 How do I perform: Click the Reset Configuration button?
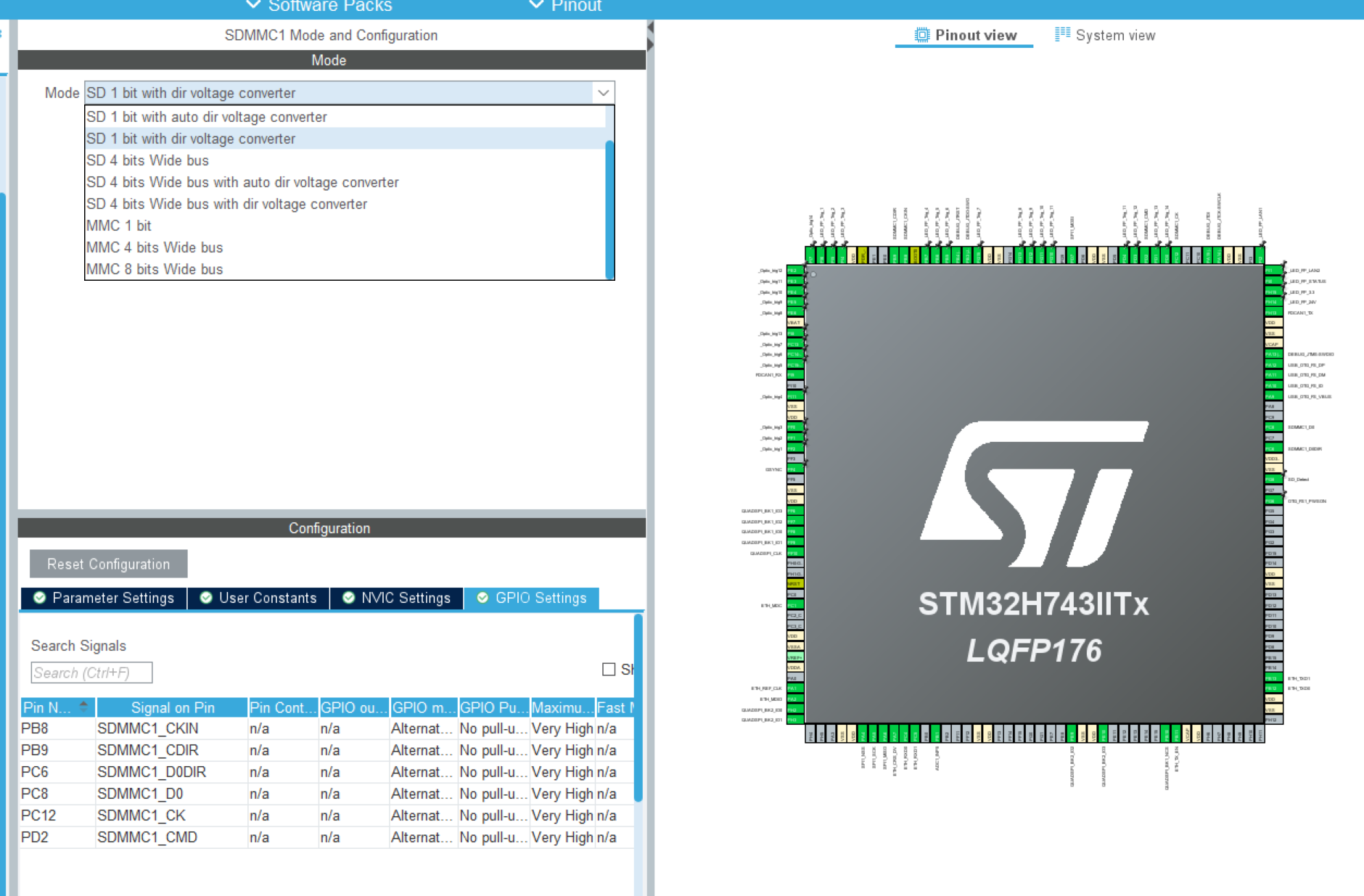(107, 564)
